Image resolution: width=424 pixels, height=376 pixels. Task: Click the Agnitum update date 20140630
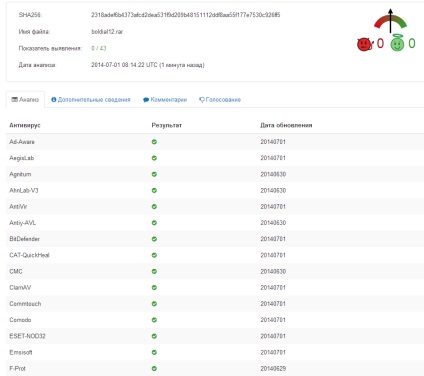coord(273,174)
